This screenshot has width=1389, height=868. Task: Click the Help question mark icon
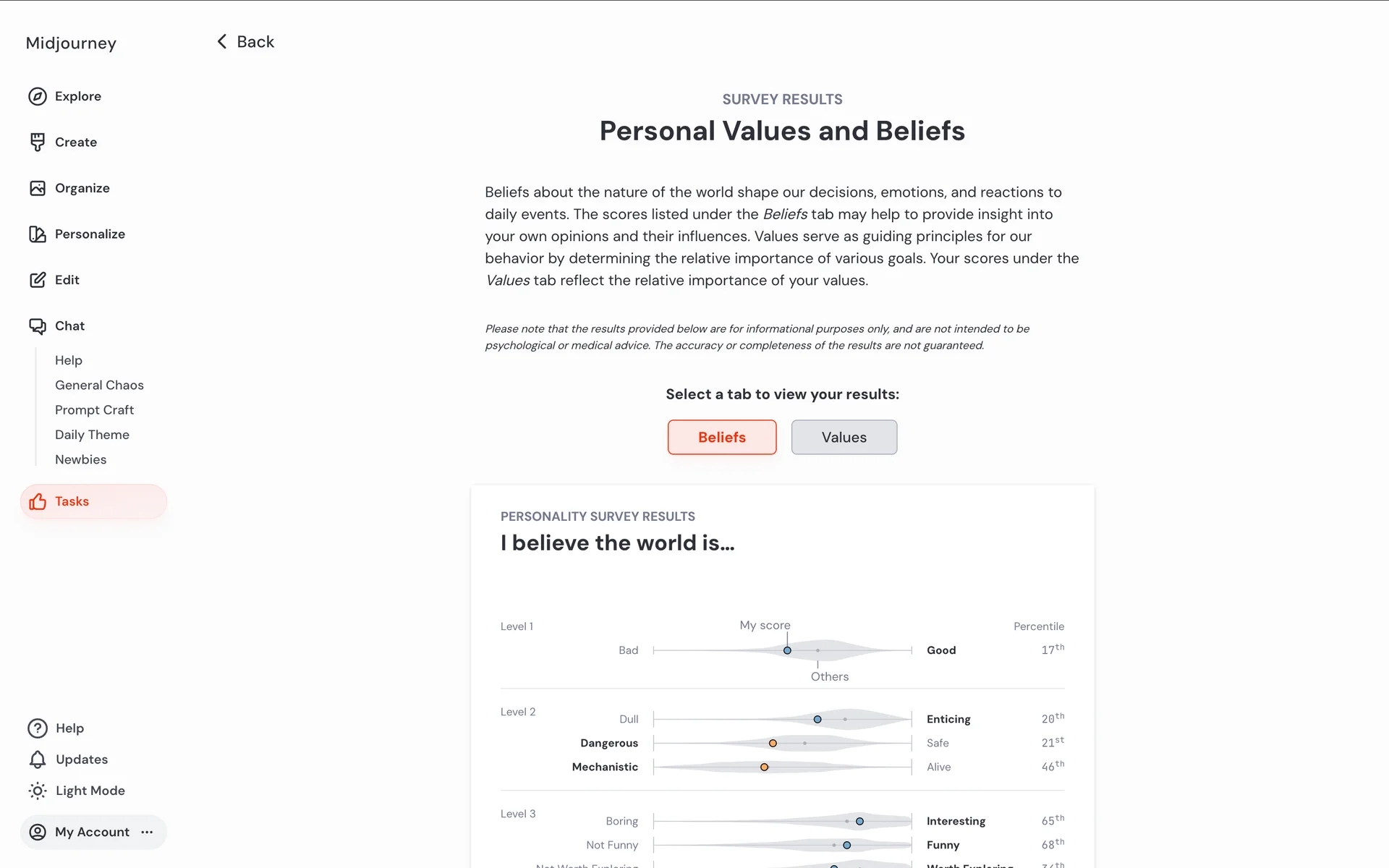click(x=38, y=728)
